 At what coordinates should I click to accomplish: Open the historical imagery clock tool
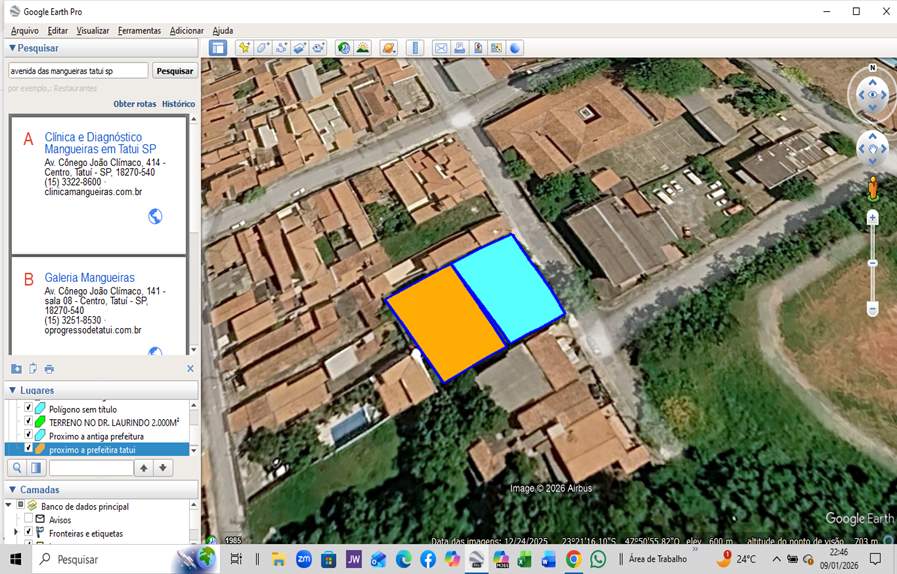click(x=344, y=48)
